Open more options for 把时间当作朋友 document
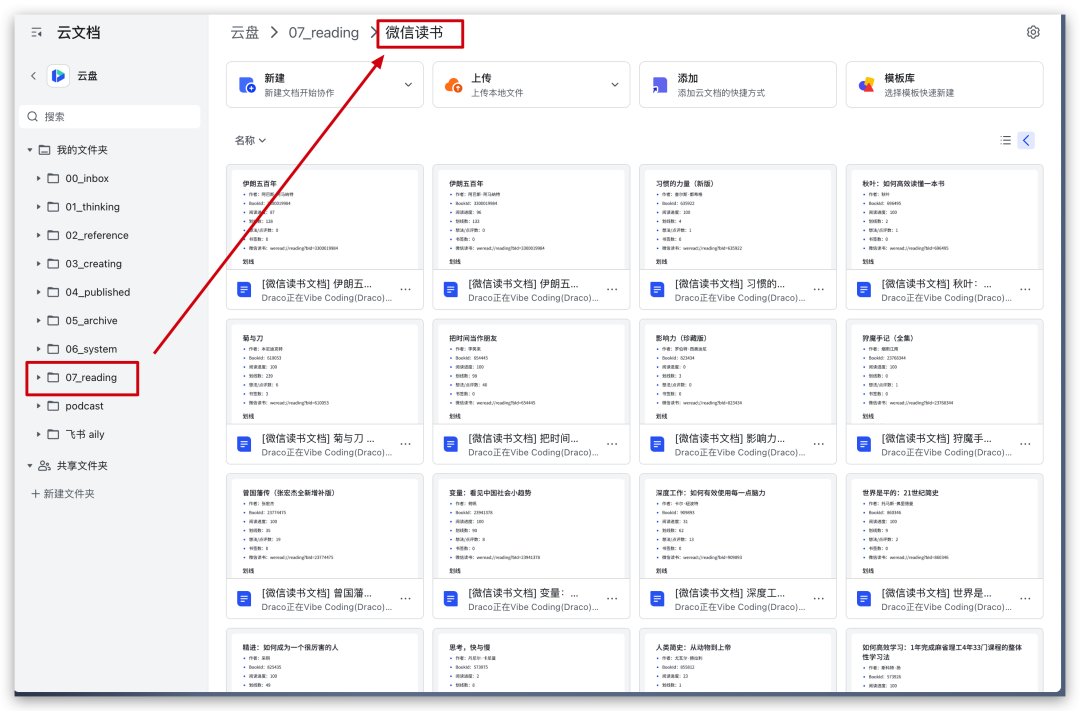 612,444
